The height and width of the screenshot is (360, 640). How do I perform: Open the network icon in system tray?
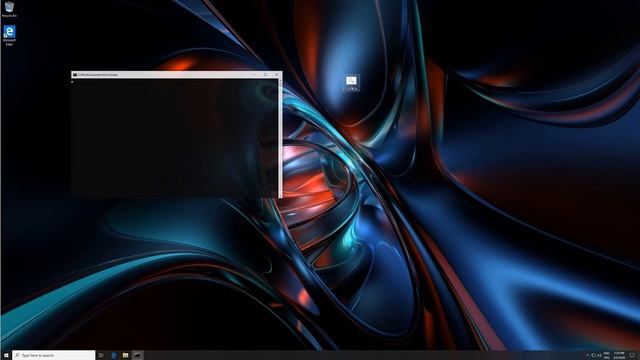593,356
